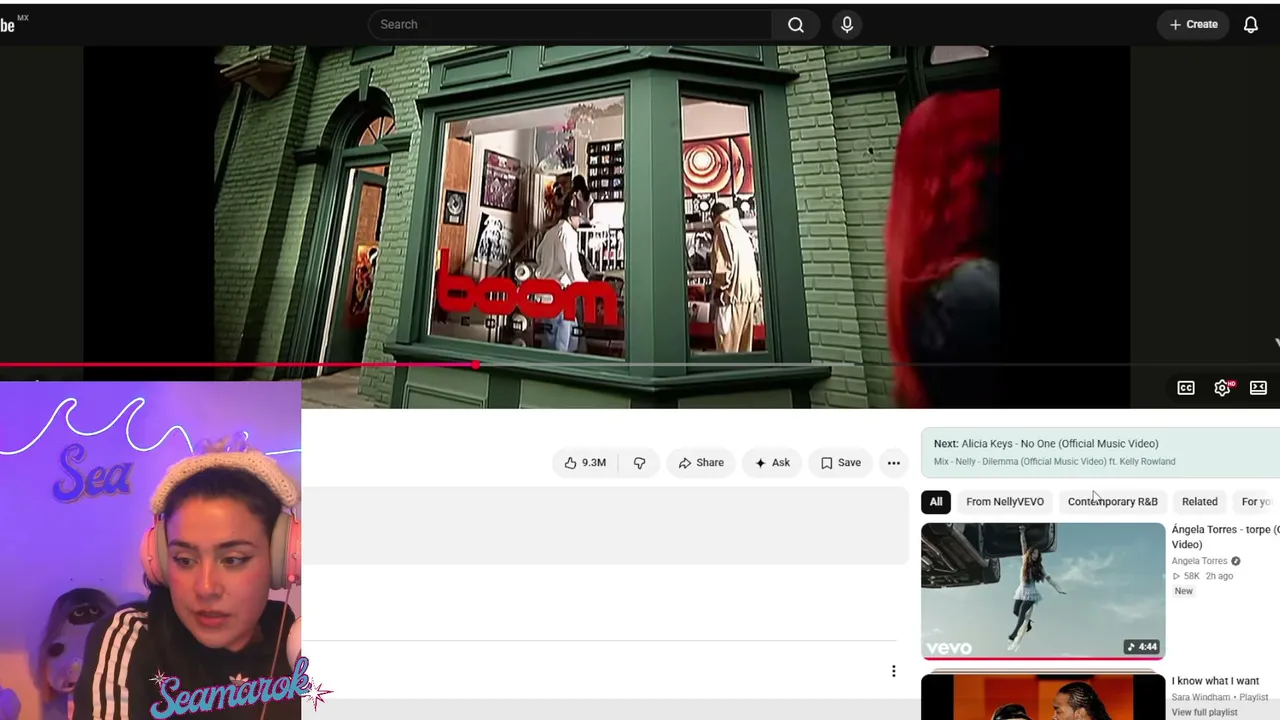Select the Related filter chip
Viewport: 1280px width, 720px height.
click(1200, 502)
